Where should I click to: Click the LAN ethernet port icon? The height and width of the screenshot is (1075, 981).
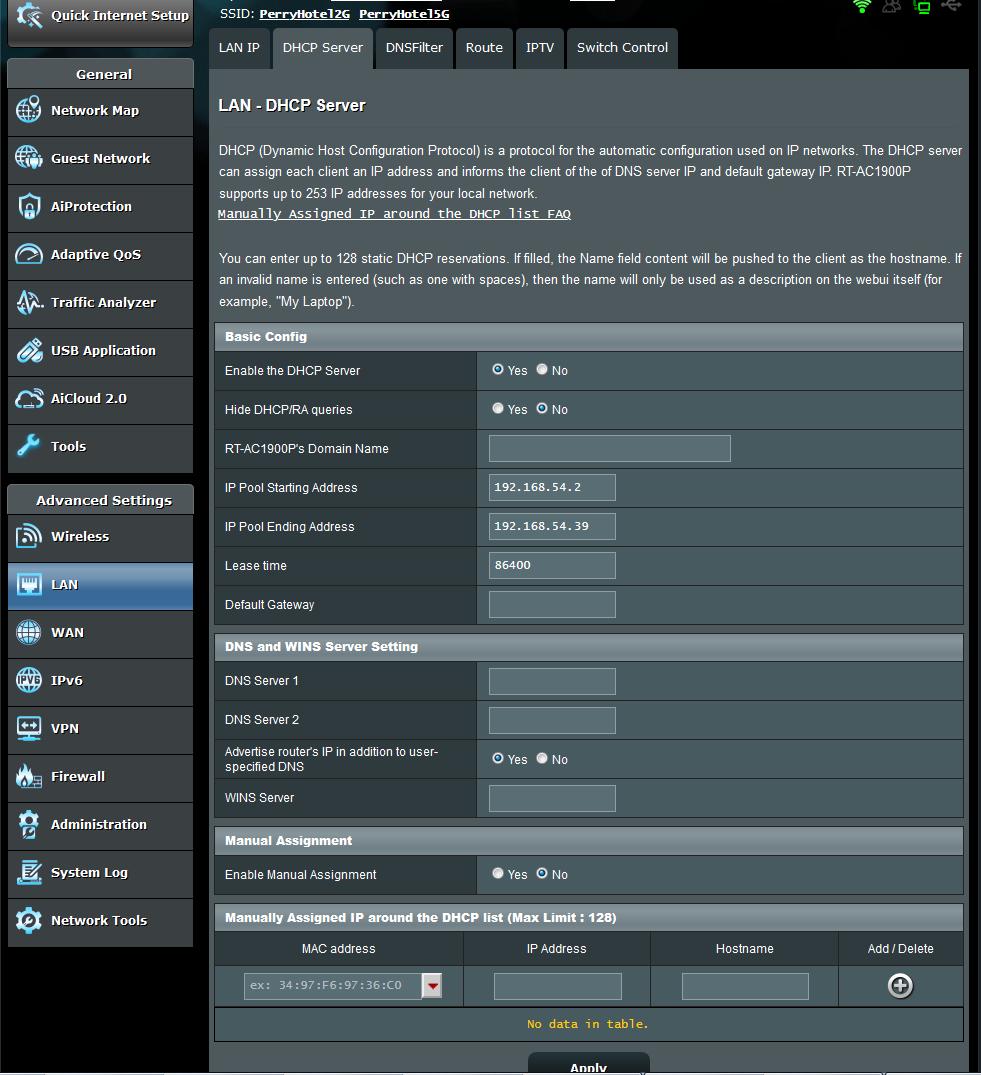(x=29, y=584)
